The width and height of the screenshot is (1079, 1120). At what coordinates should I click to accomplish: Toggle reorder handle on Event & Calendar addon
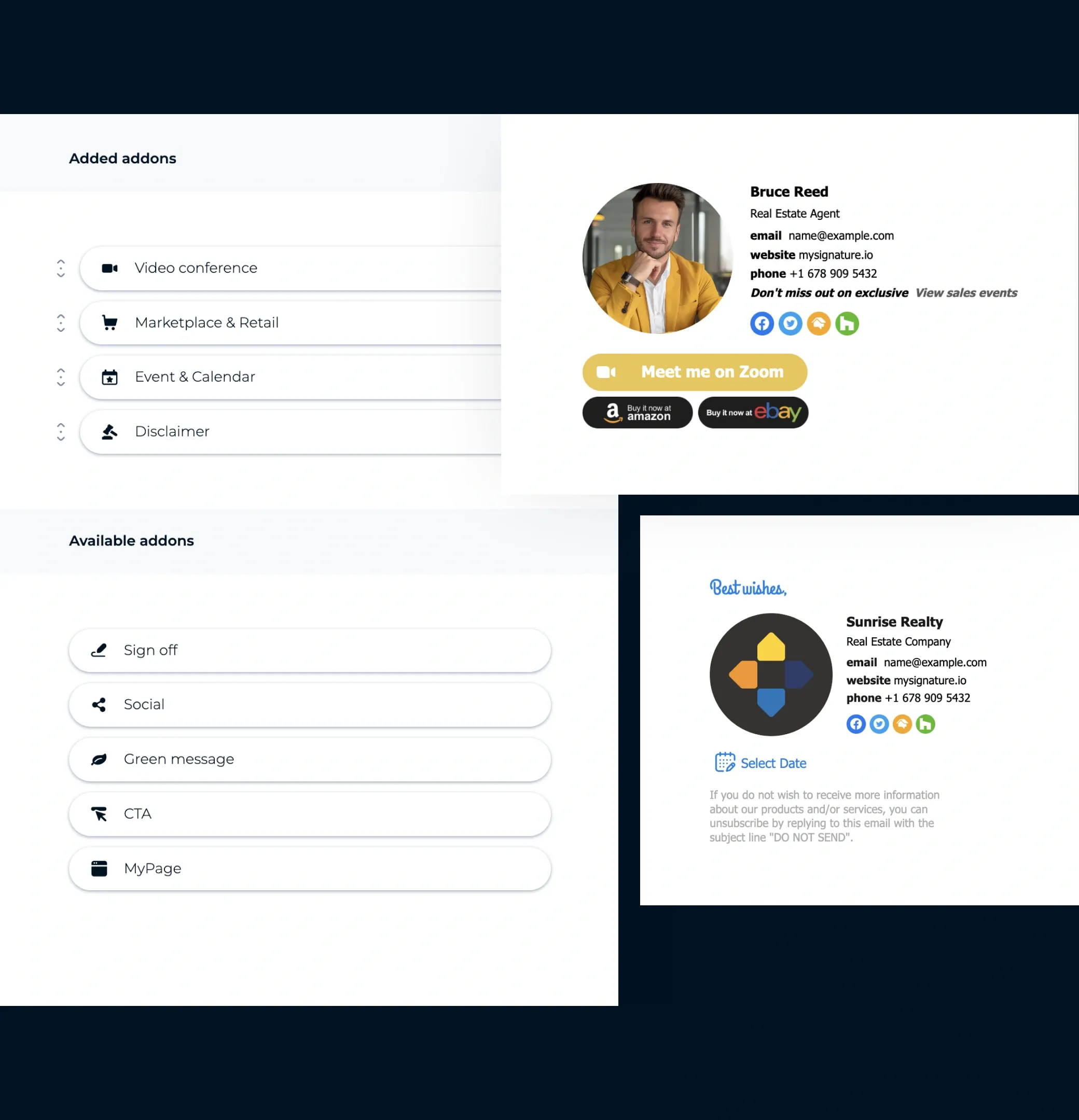click(61, 377)
